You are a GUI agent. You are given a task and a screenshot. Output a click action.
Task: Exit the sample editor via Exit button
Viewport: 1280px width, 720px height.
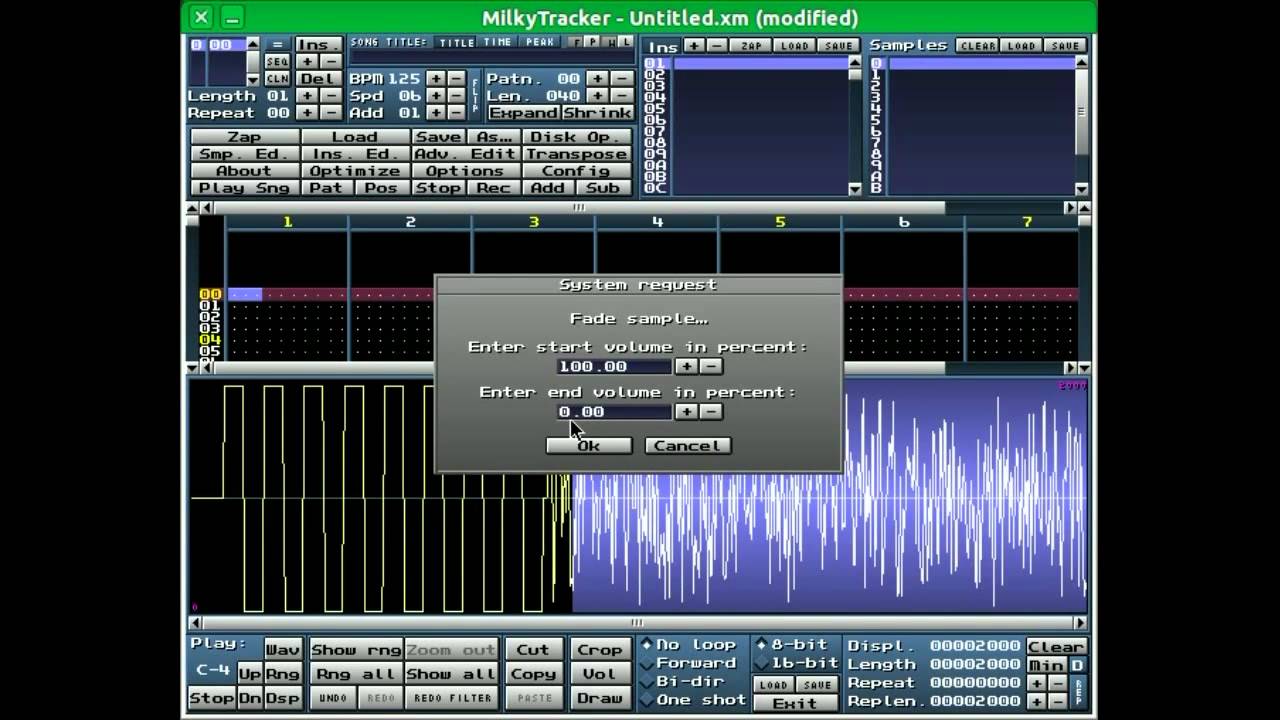coord(795,703)
